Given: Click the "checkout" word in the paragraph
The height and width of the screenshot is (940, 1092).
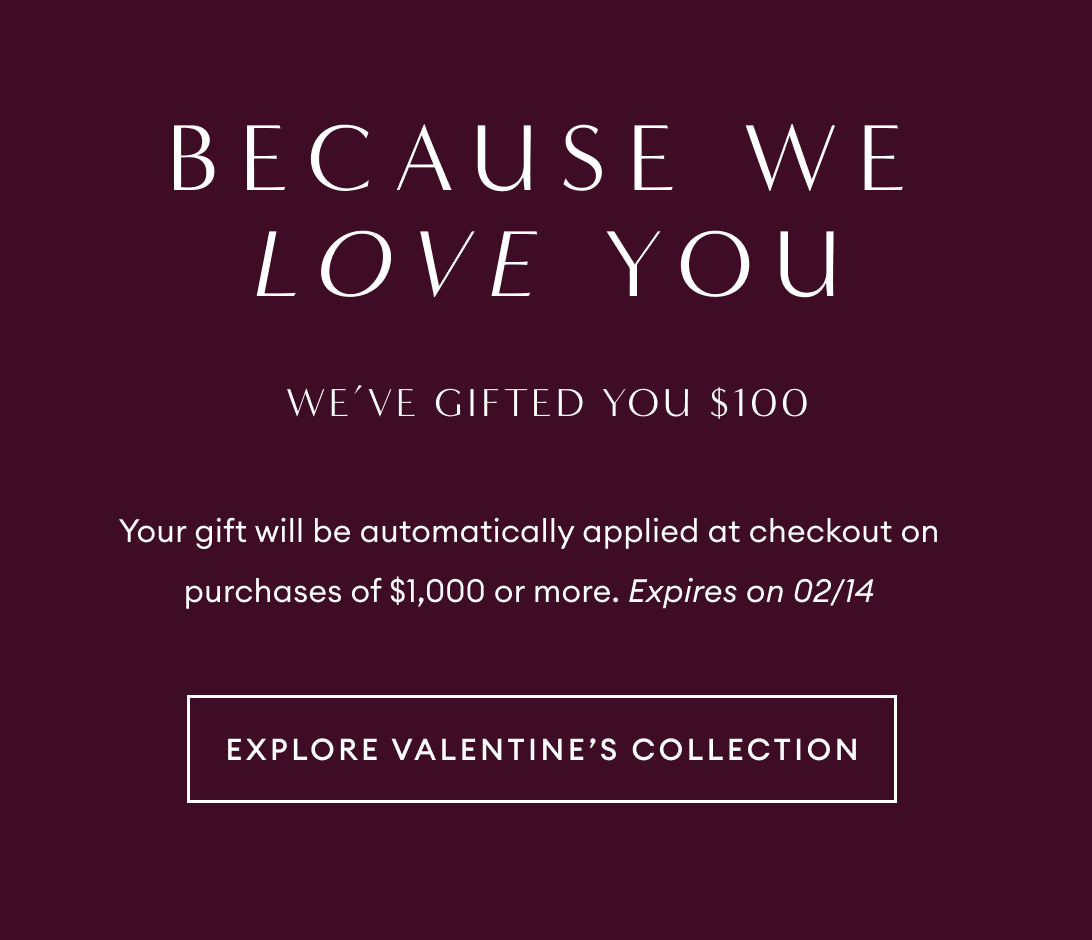Looking at the screenshot, I should click(820, 531).
